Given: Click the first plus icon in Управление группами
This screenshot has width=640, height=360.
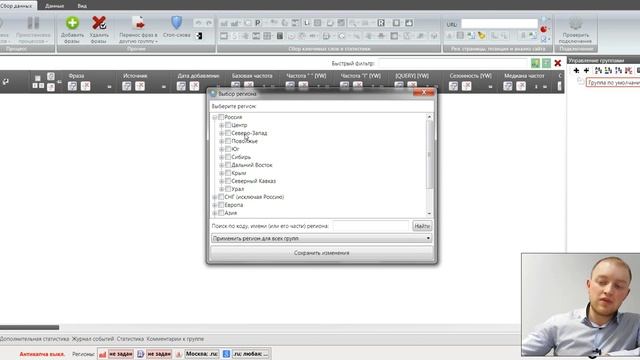Looking at the screenshot, I should point(576,71).
